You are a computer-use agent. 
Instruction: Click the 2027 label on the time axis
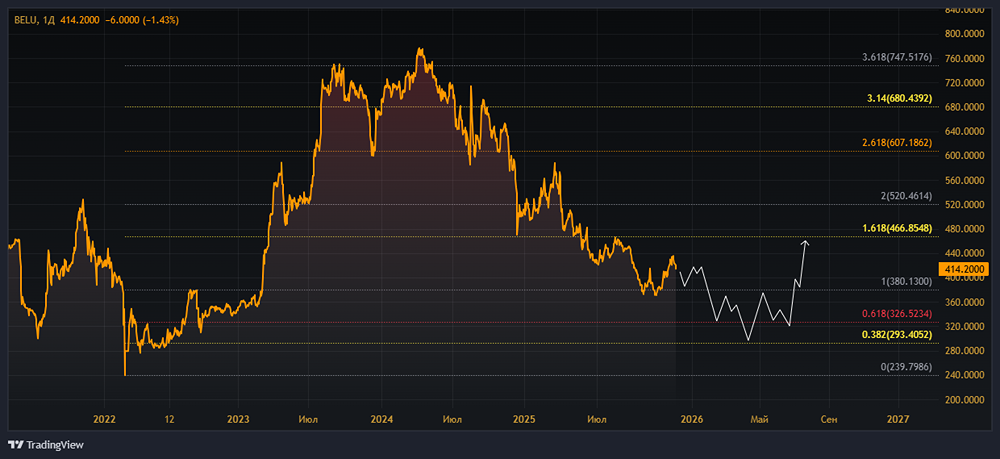tap(898, 419)
